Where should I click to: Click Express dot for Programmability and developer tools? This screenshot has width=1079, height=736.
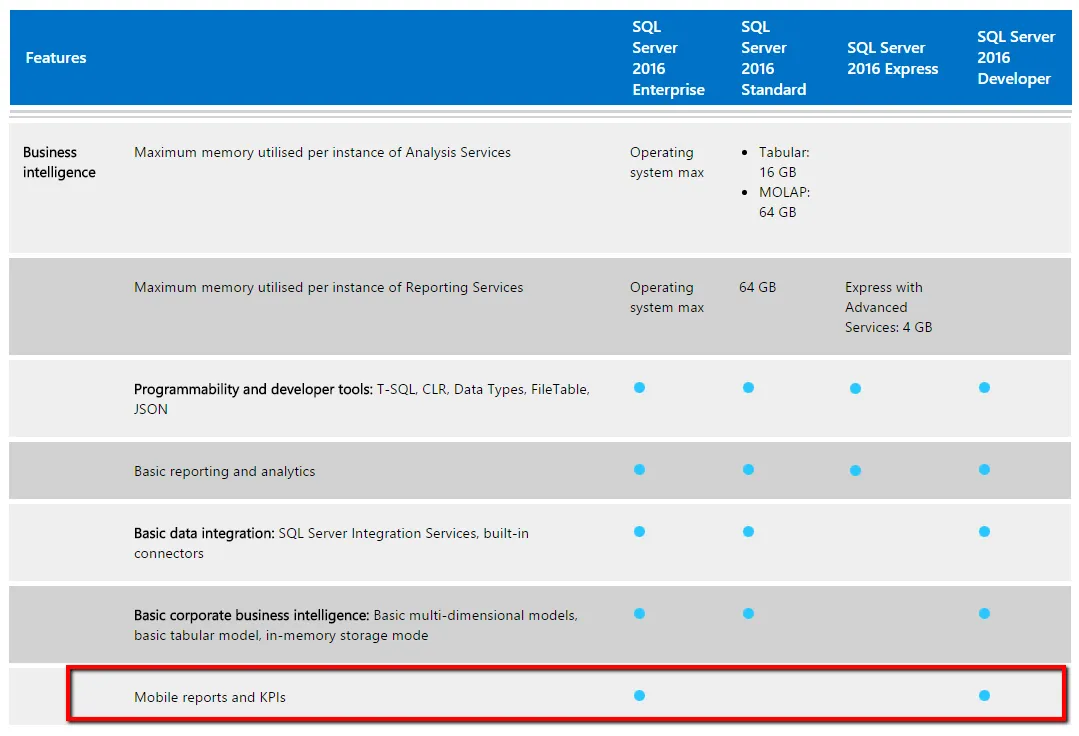(x=855, y=389)
